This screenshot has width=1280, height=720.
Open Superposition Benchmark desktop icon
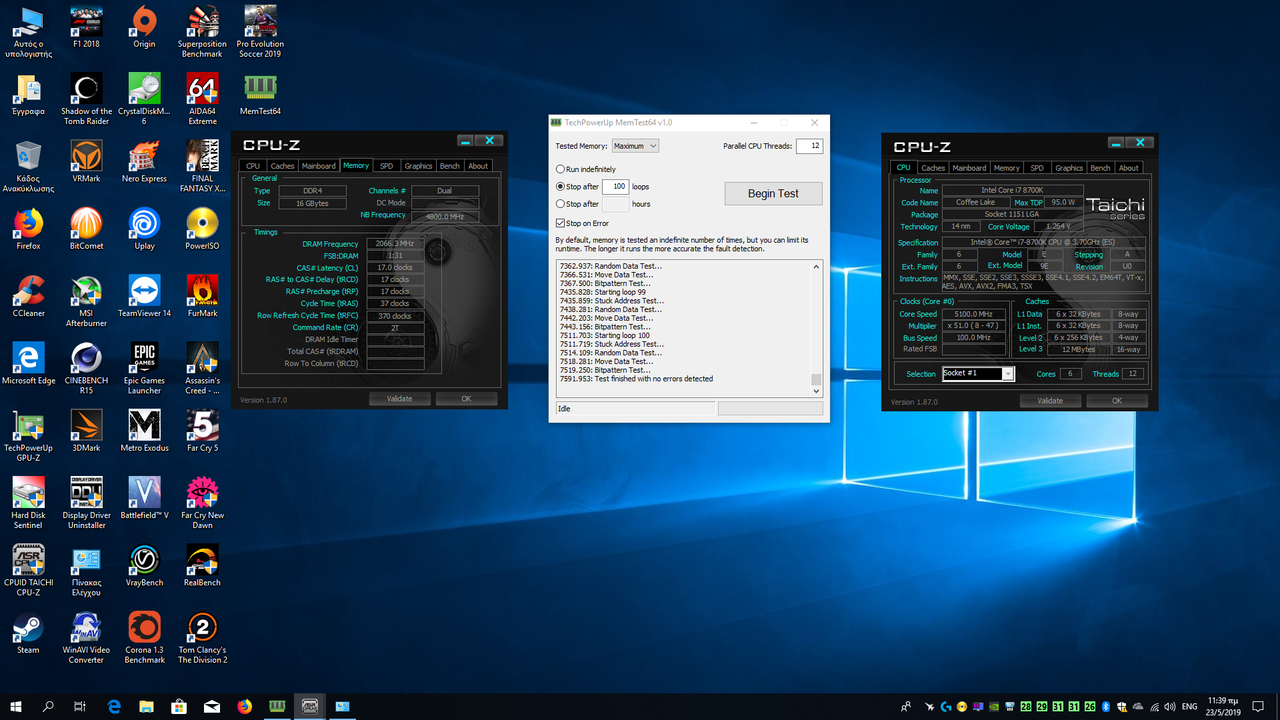(202, 31)
